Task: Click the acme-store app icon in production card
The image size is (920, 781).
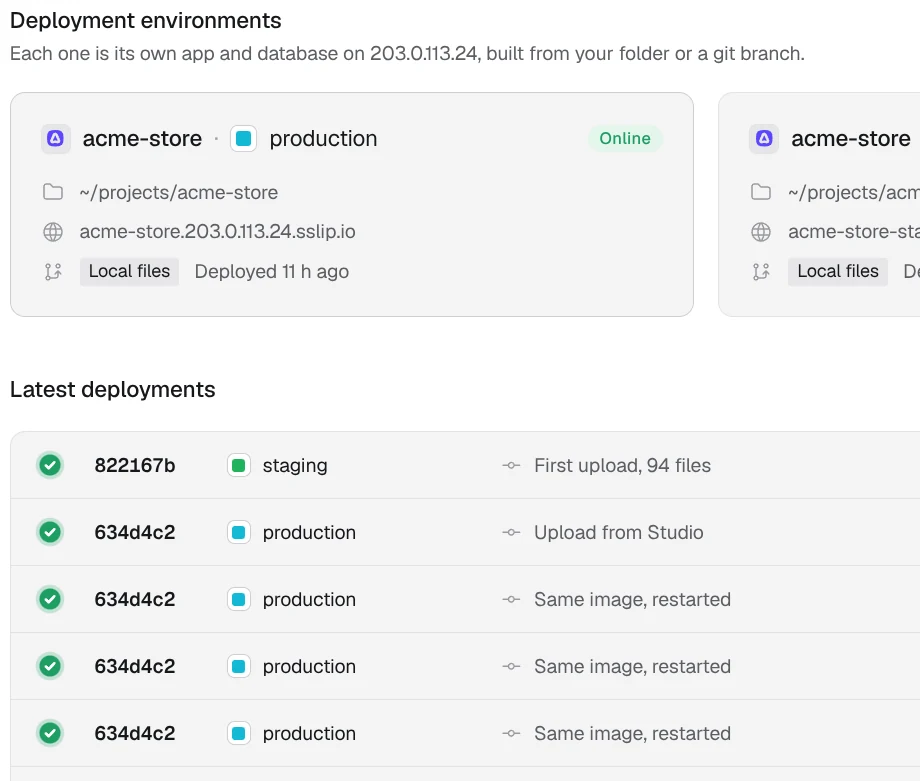Action: [x=56, y=139]
